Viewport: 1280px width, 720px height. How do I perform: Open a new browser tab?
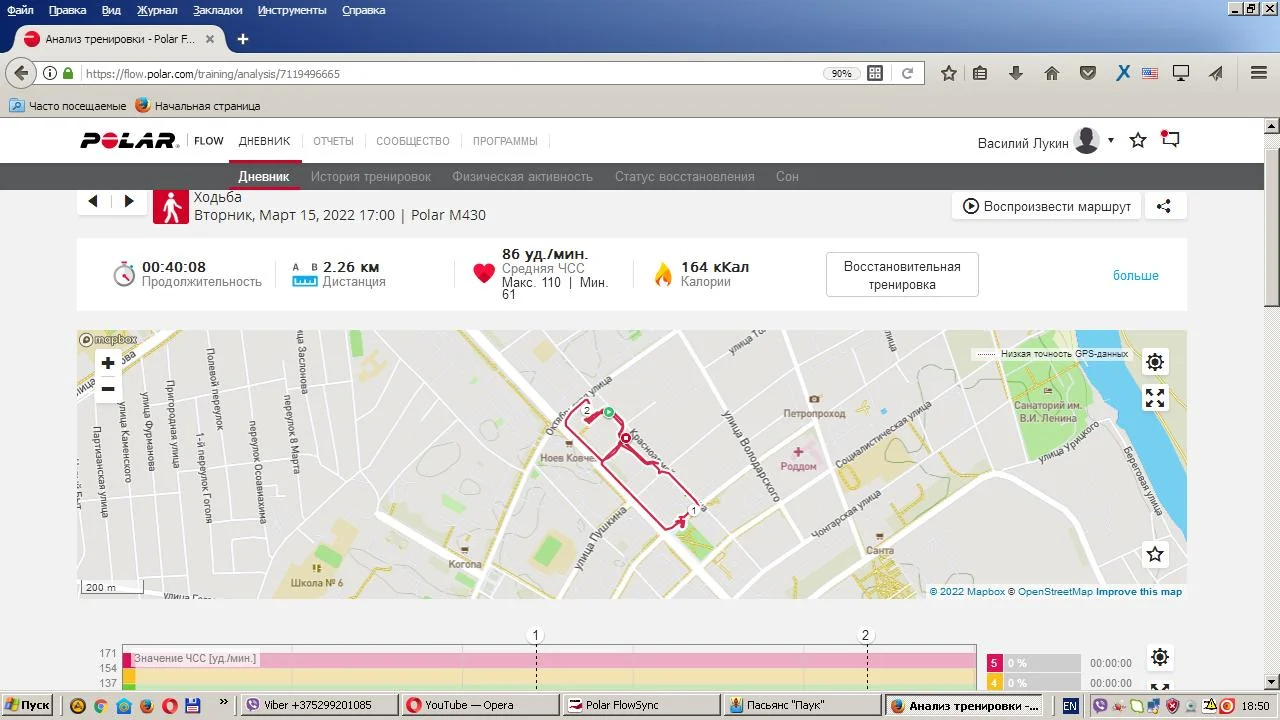[242, 39]
